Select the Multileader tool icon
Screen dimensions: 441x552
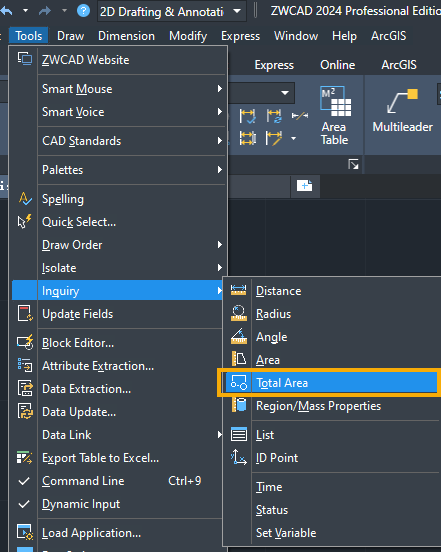point(402,101)
